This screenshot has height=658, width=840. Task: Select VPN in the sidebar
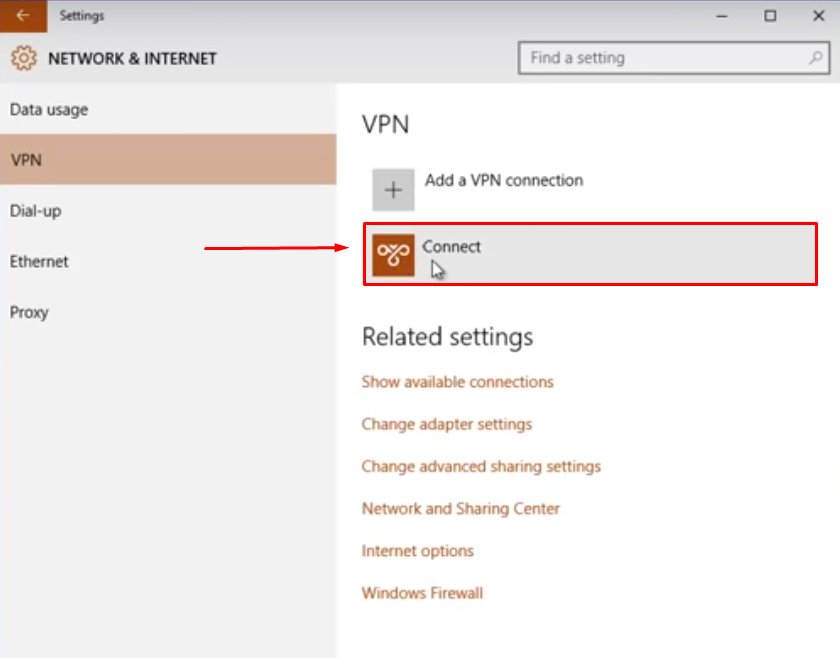click(x=168, y=160)
